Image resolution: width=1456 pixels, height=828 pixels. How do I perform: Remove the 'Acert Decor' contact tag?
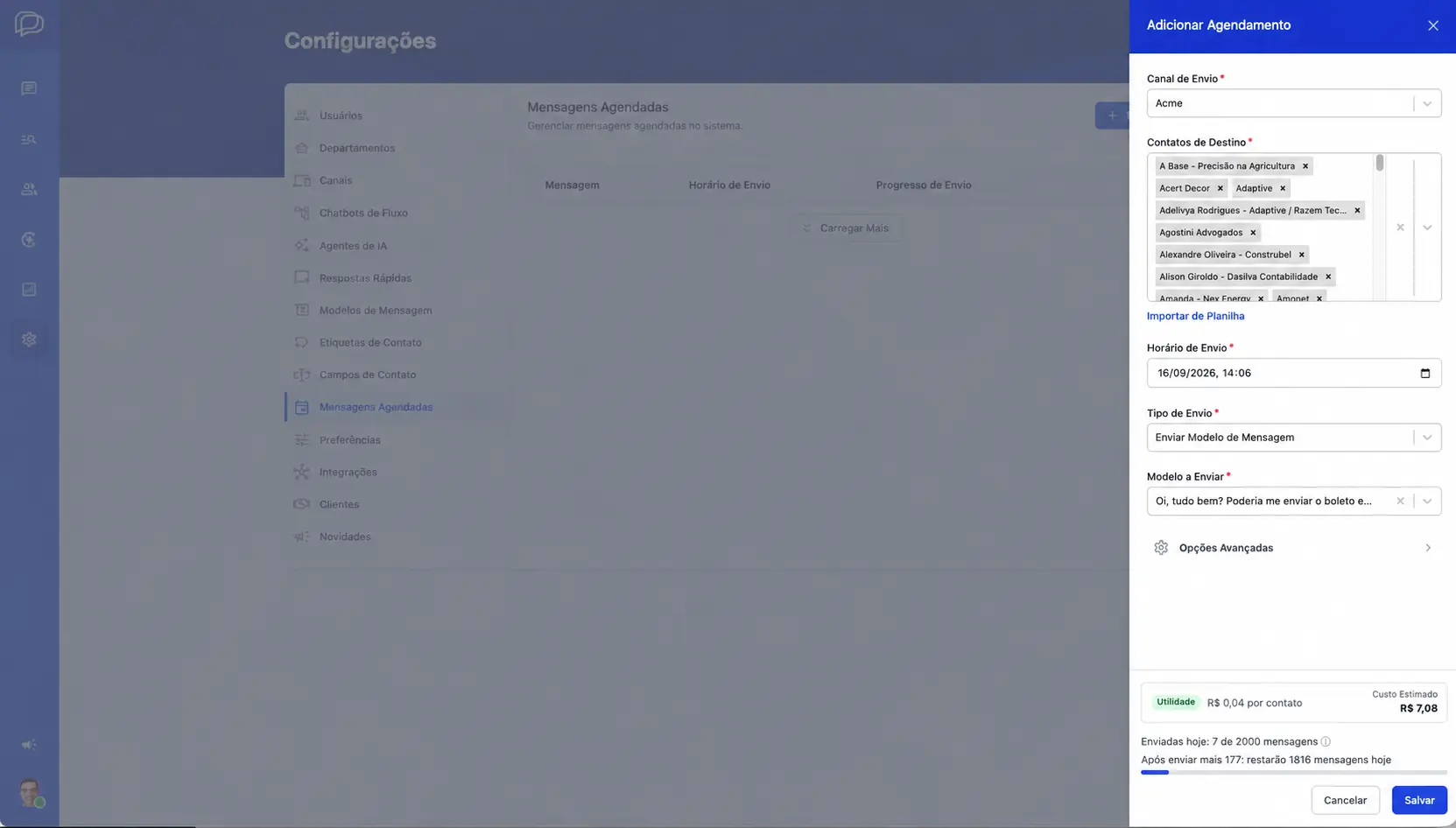pos(1220,188)
